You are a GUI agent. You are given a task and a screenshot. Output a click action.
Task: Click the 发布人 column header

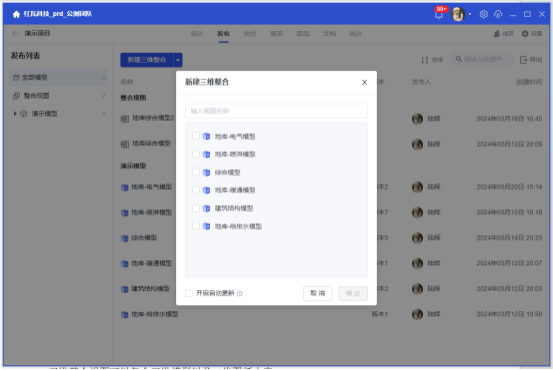click(421, 82)
